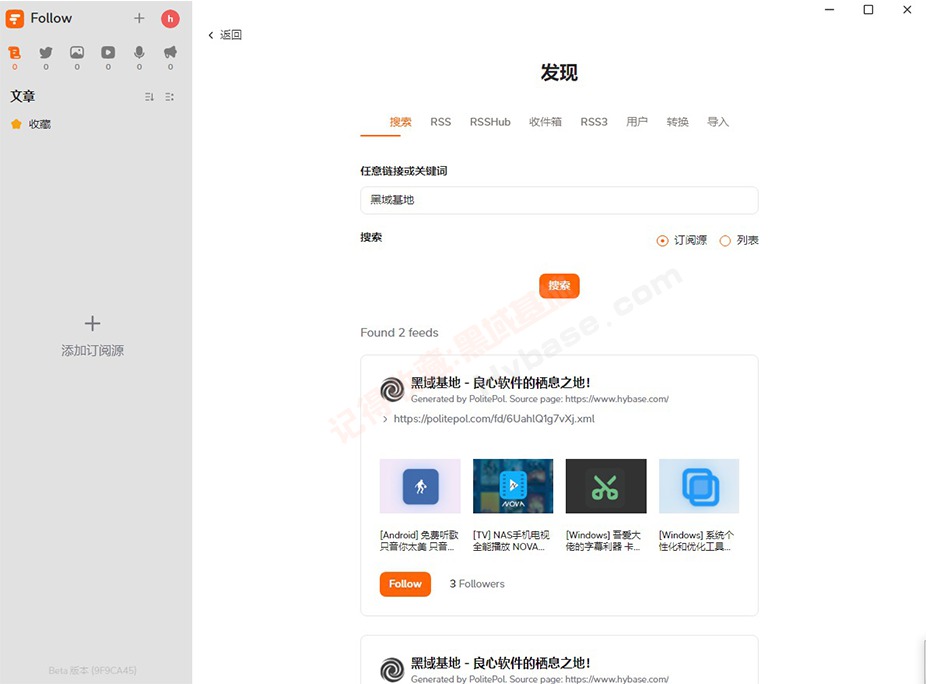Open first feed title 黑域基地 - 良心软件的栖息之地
Screen dimensions: 930x684
pyautogui.click(x=501, y=383)
